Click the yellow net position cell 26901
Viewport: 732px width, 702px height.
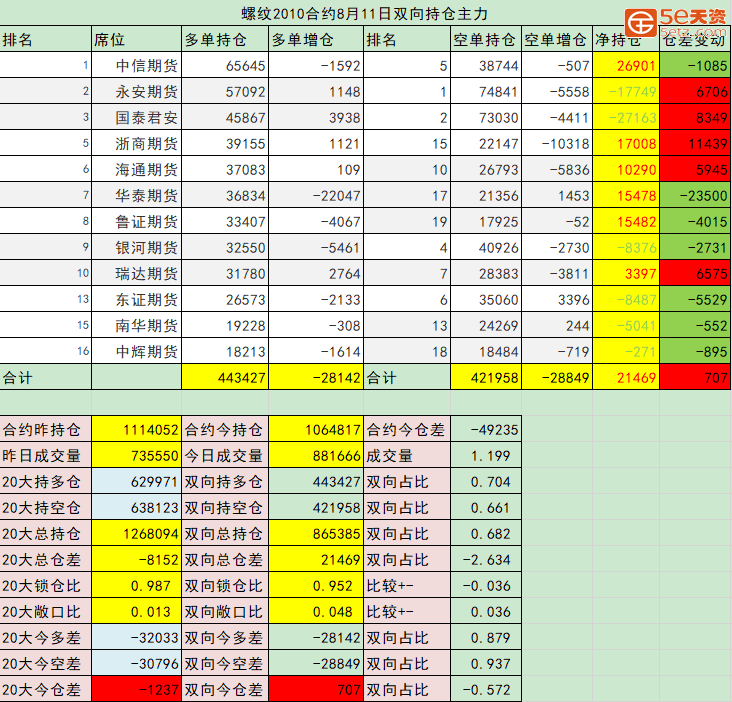pos(625,66)
